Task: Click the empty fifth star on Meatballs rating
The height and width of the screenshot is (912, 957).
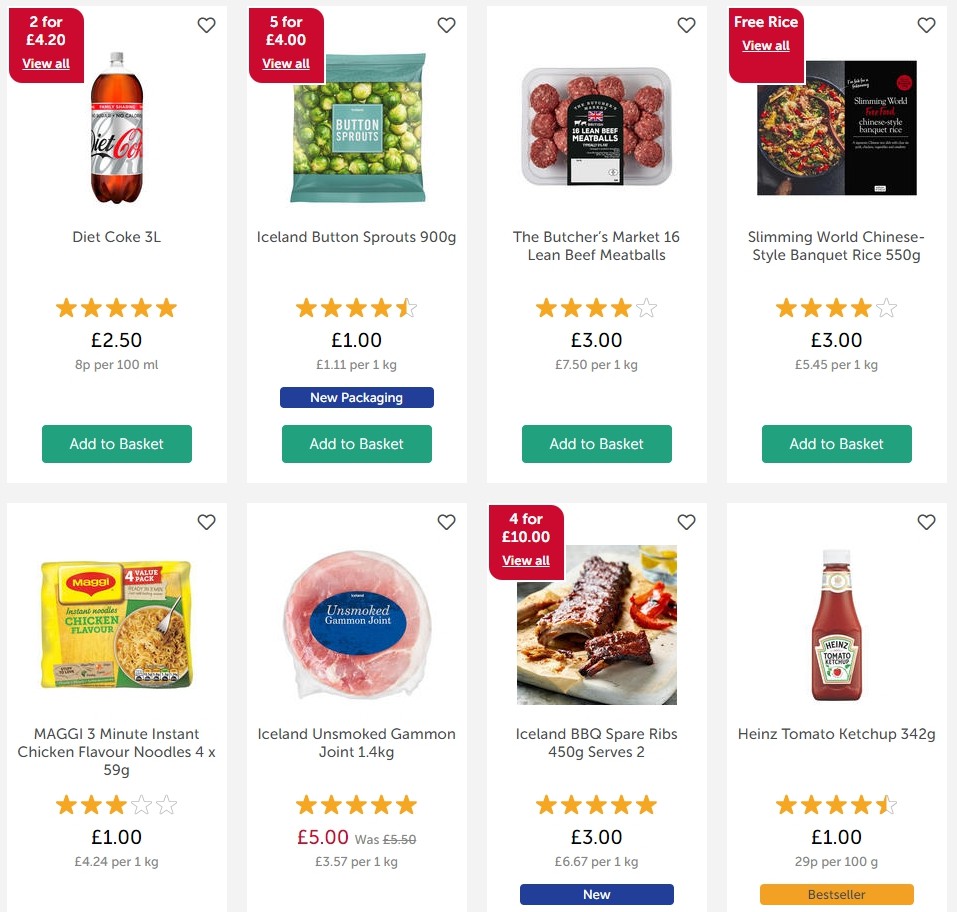Action: 645,308
